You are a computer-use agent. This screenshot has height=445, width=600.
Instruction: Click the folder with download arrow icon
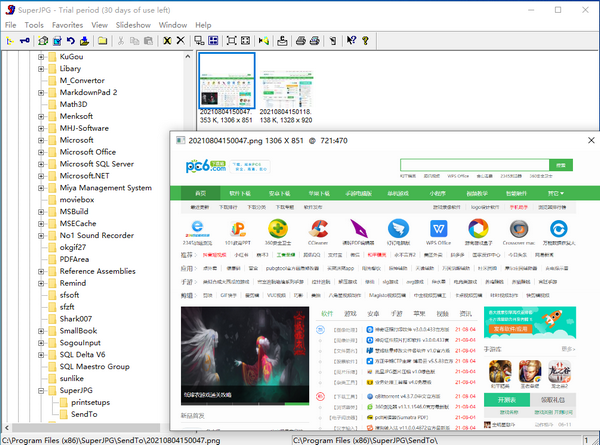click(84, 41)
